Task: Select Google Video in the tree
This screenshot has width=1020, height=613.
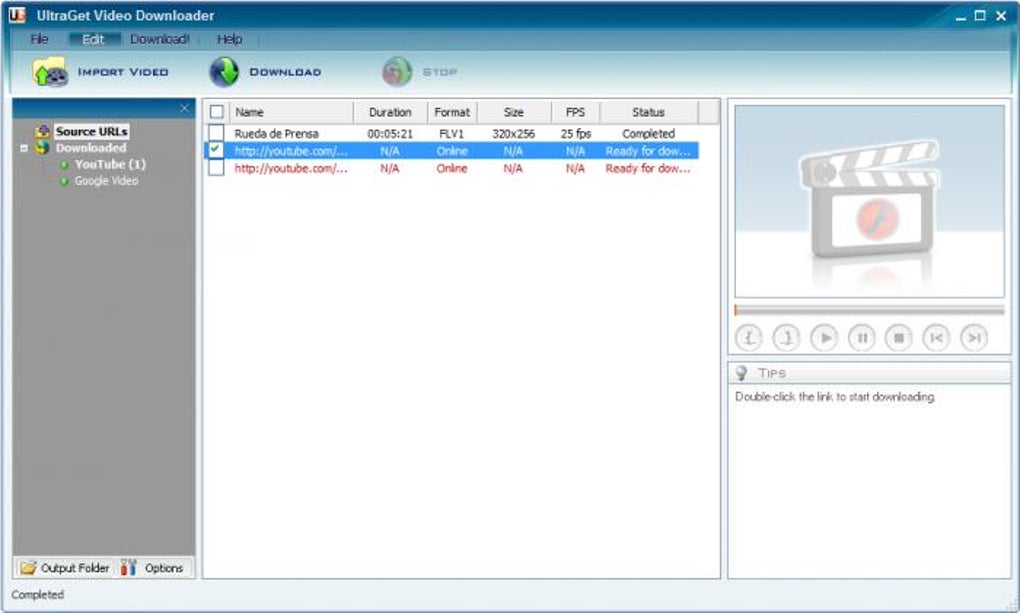Action: (x=106, y=181)
